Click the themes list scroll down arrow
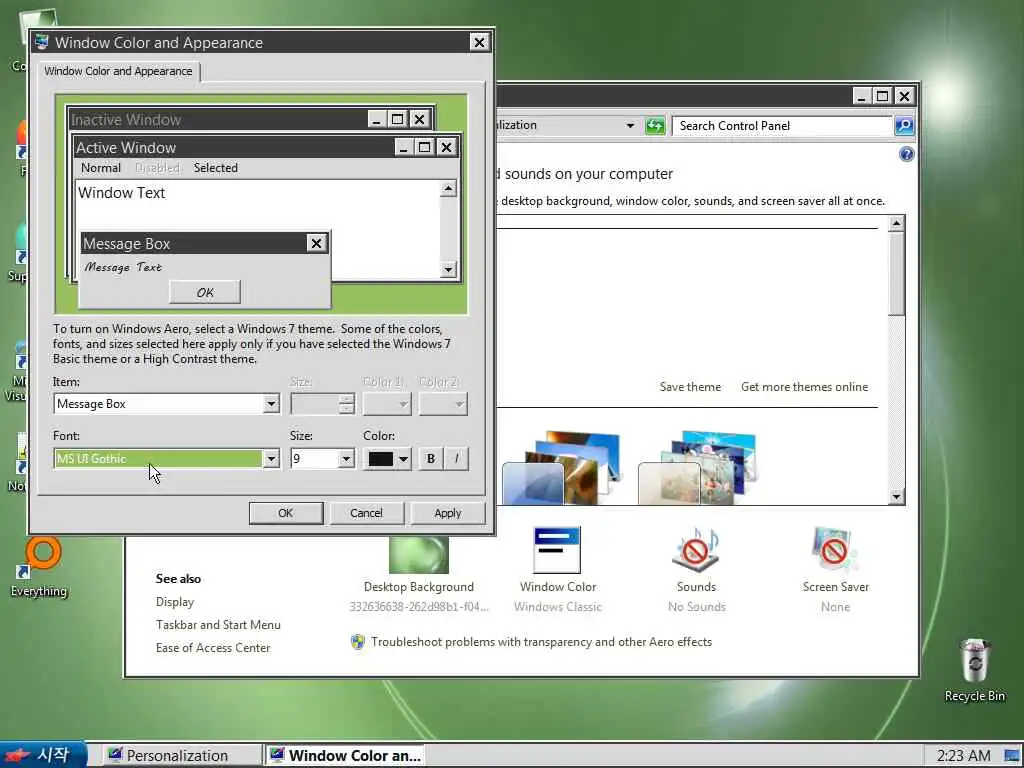This screenshot has height=768, width=1024. point(897,497)
